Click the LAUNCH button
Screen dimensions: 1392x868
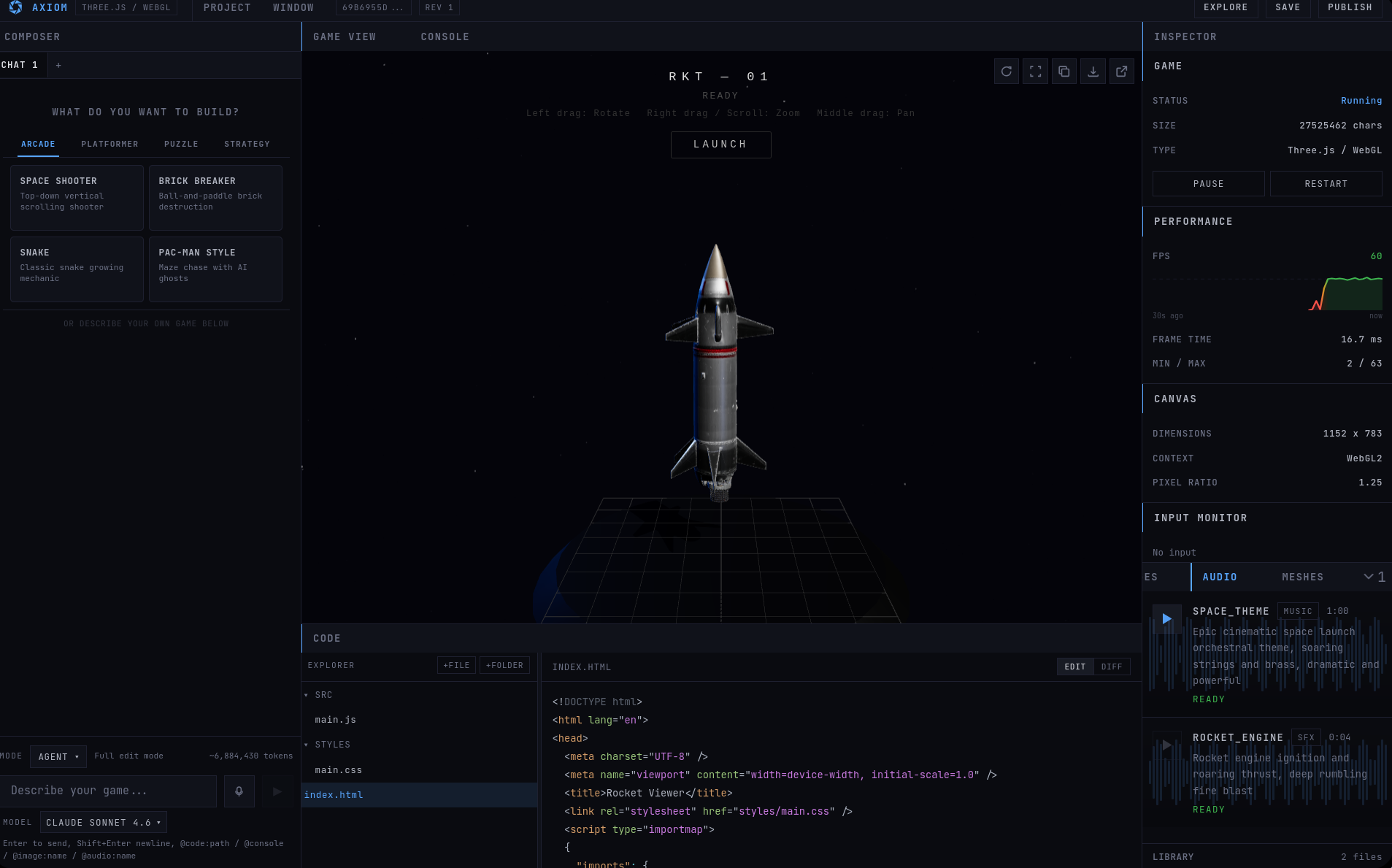pos(720,145)
